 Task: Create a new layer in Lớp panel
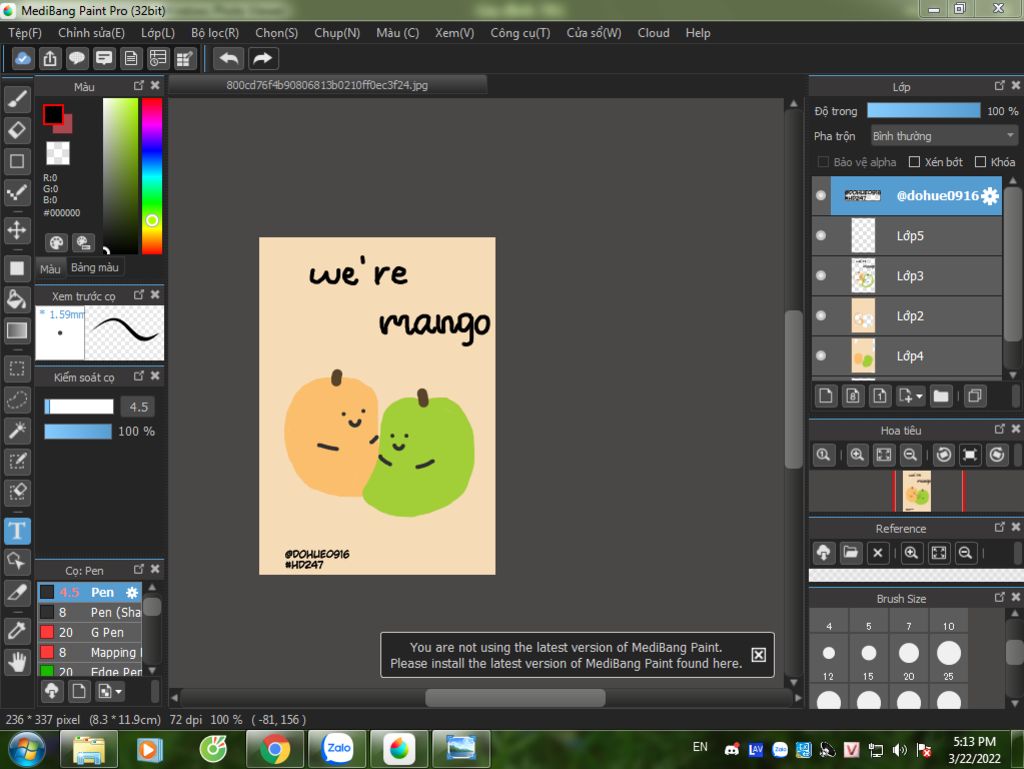(x=825, y=396)
